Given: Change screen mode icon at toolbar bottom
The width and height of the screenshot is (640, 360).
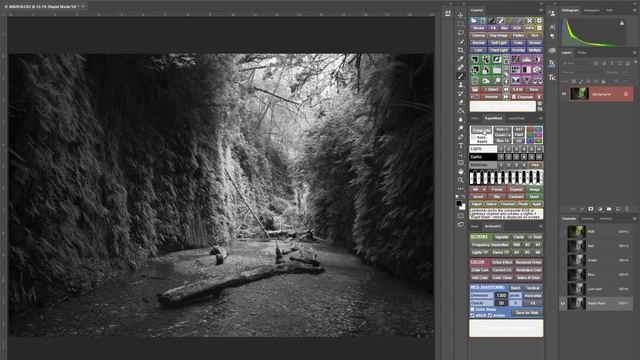Looking at the screenshot, I should tap(460, 224).
